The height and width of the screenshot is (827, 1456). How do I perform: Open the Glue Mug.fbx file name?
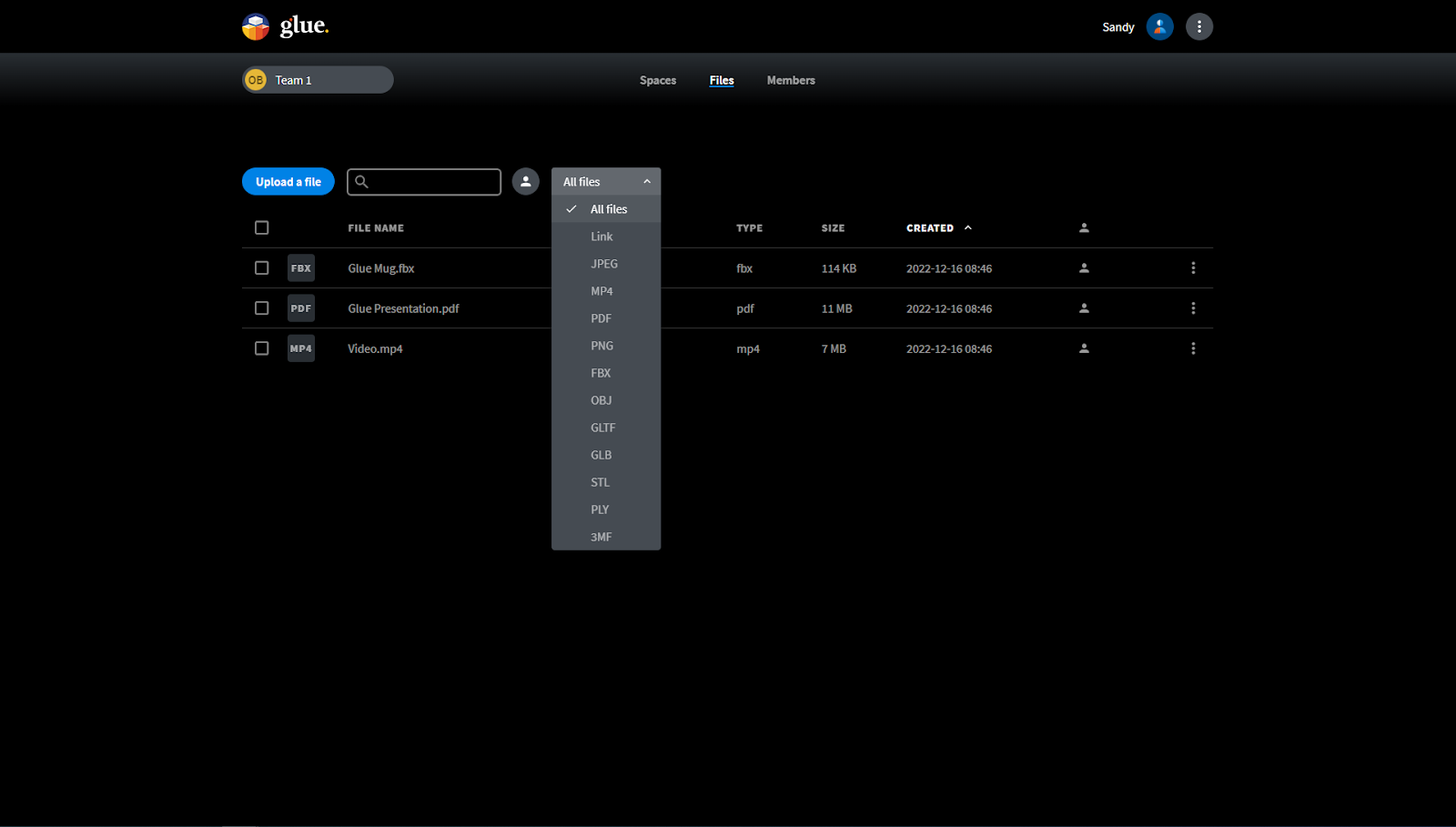[x=381, y=268]
